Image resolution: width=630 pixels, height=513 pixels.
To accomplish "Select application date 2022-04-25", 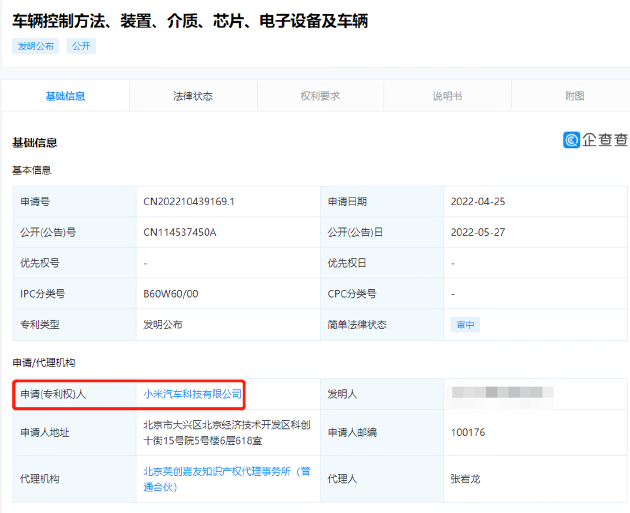I will coord(478,202).
